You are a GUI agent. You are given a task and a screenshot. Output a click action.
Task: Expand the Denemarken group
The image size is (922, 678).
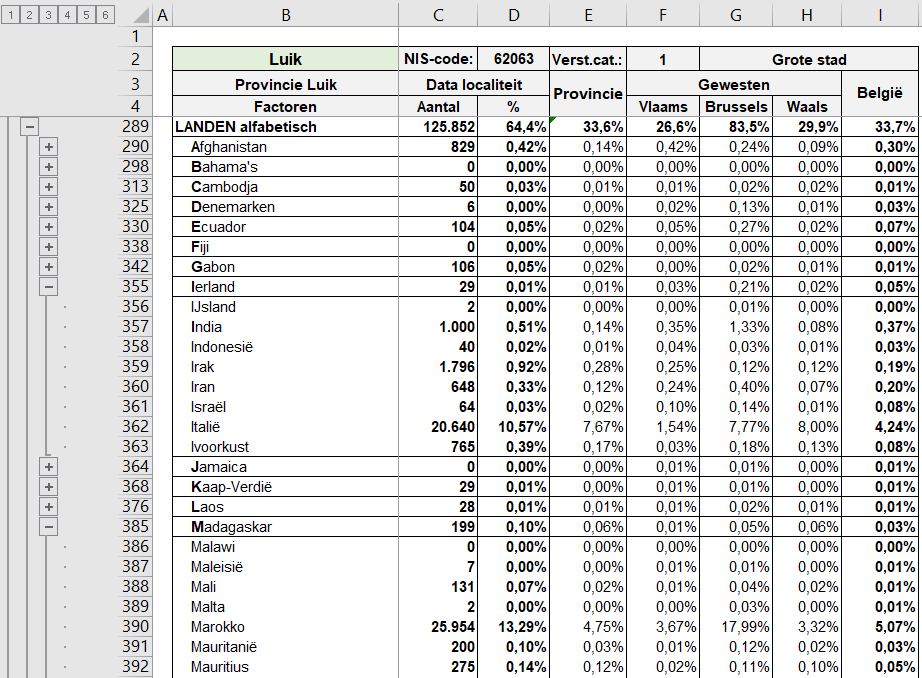coord(48,207)
